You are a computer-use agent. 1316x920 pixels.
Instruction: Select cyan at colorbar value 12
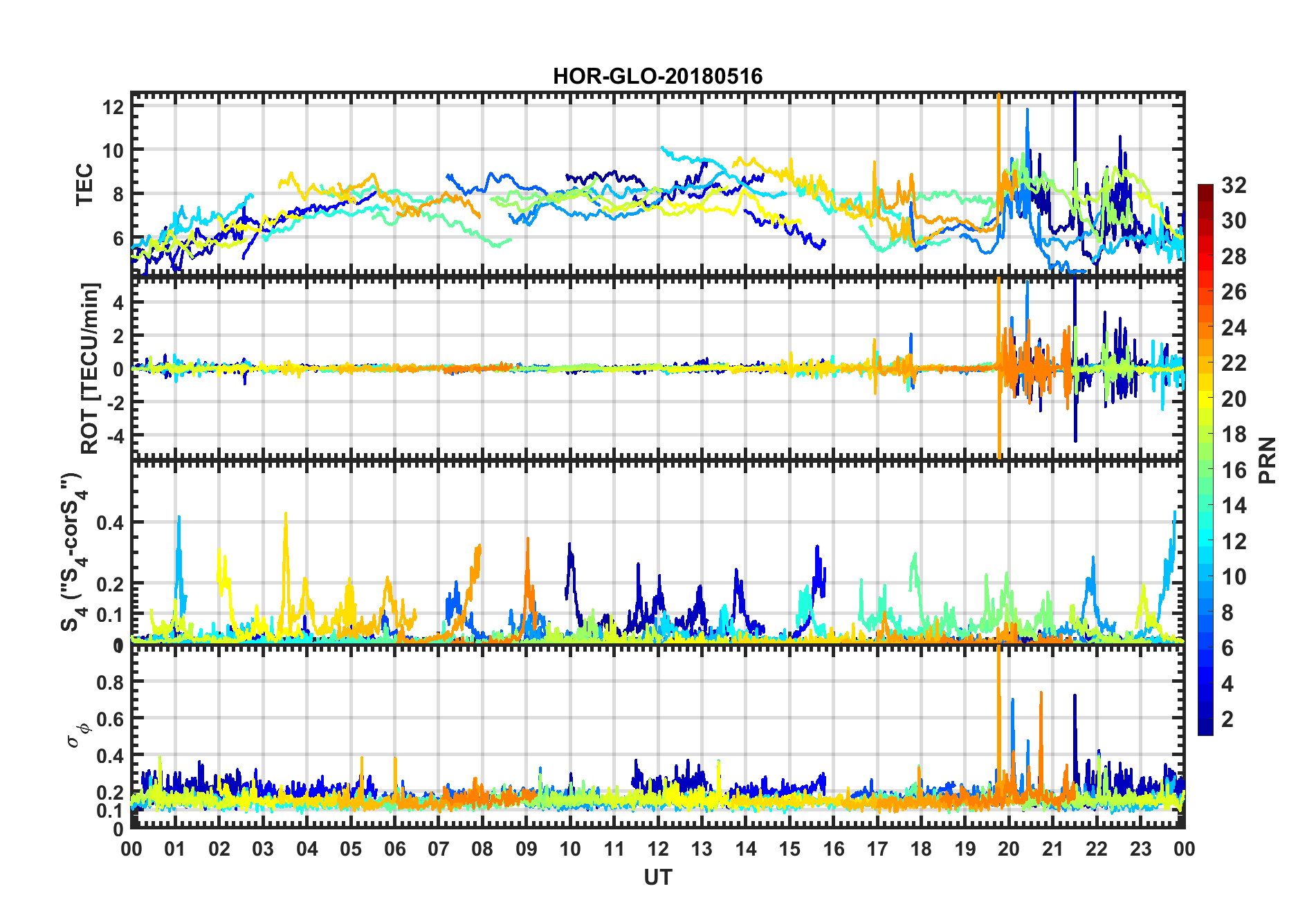1205,541
